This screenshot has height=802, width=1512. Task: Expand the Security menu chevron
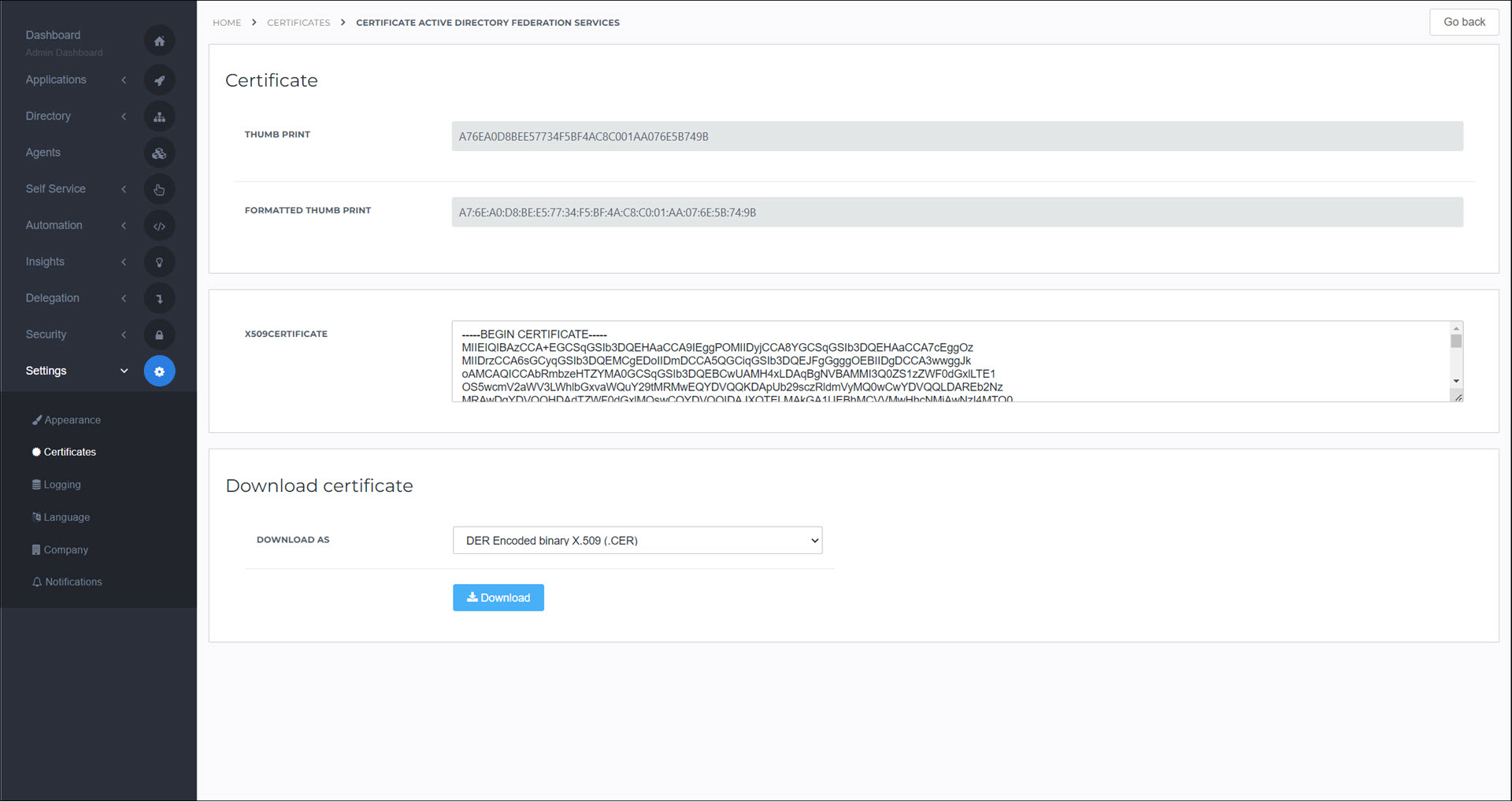click(124, 334)
